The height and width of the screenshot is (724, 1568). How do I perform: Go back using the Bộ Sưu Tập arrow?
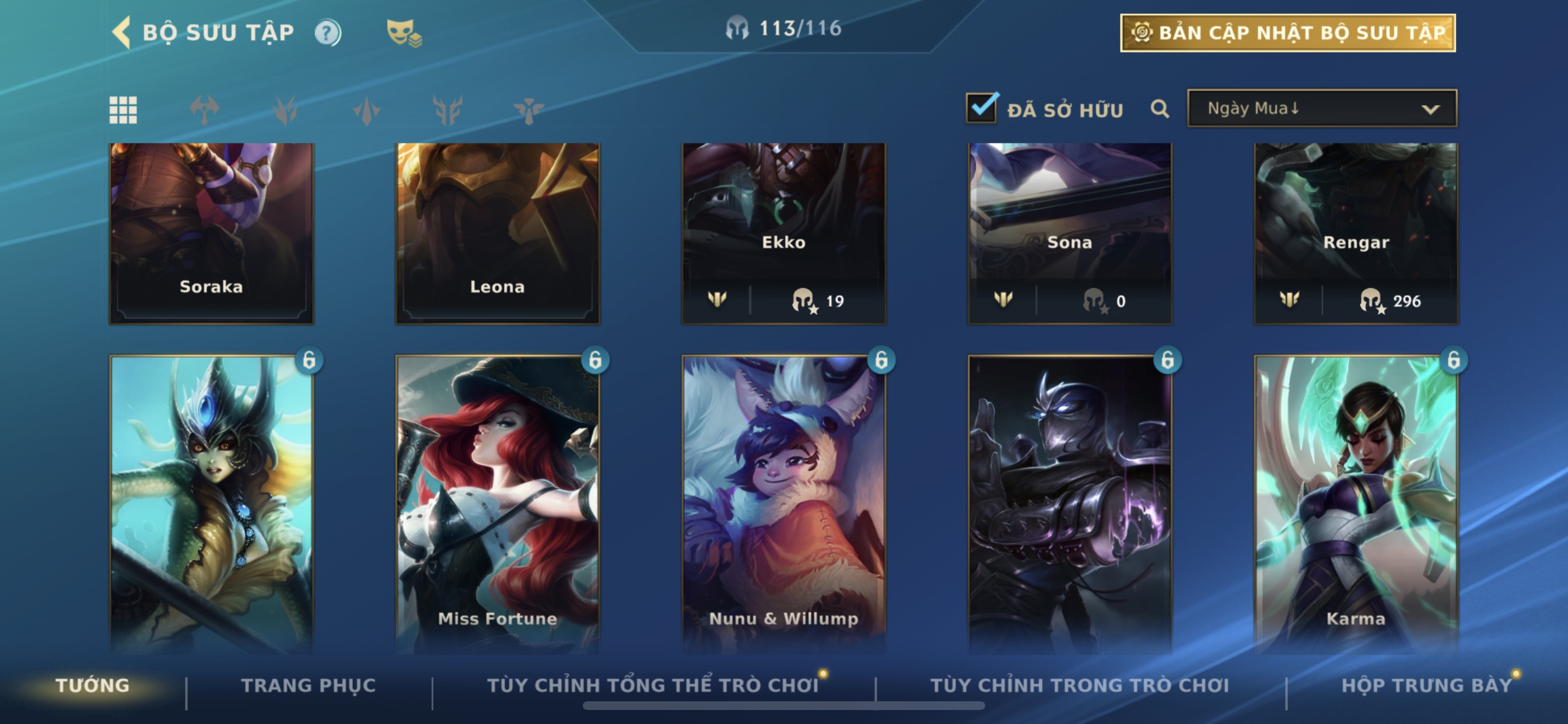(122, 32)
